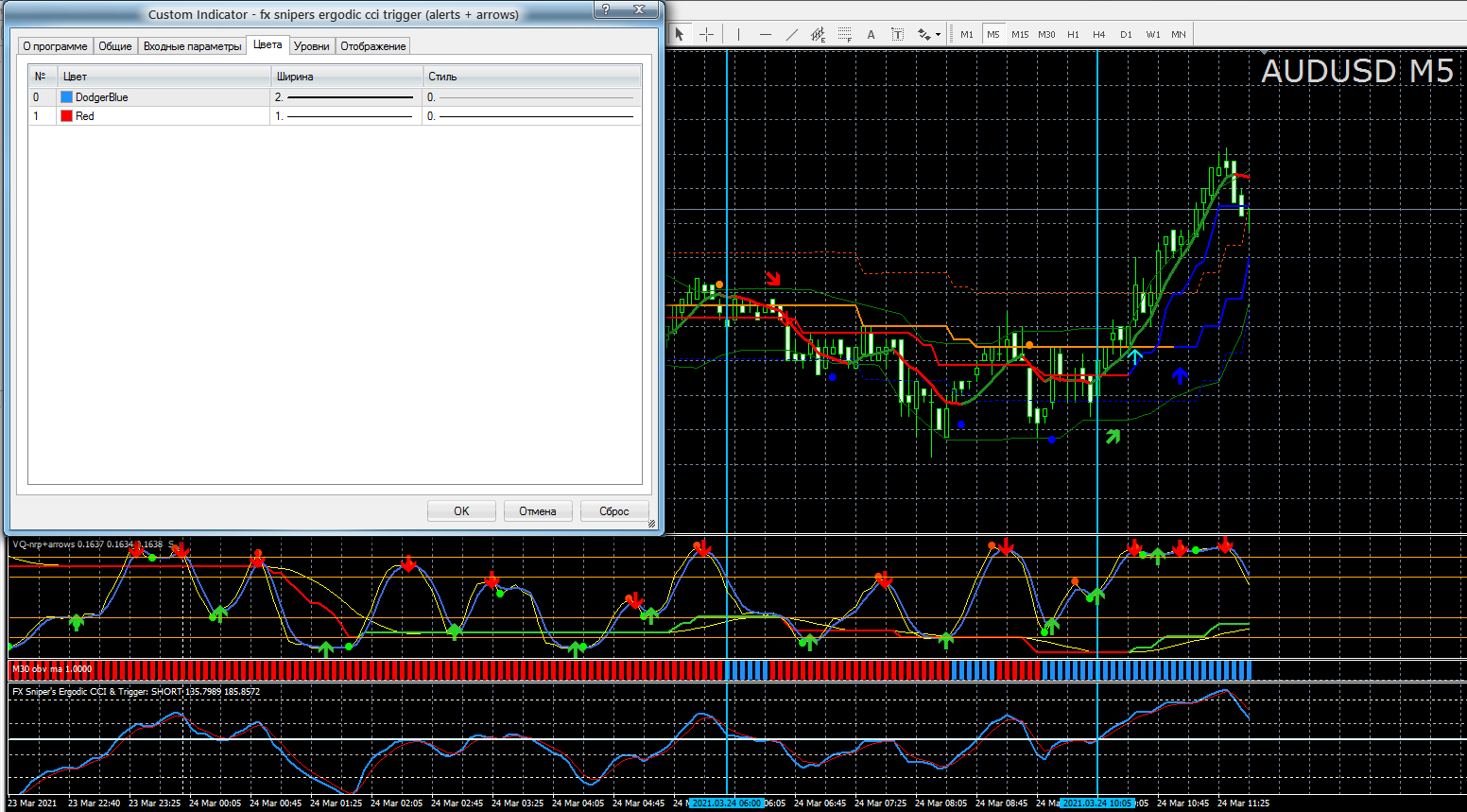Click the DodgerBlue color swatch

(x=67, y=97)
